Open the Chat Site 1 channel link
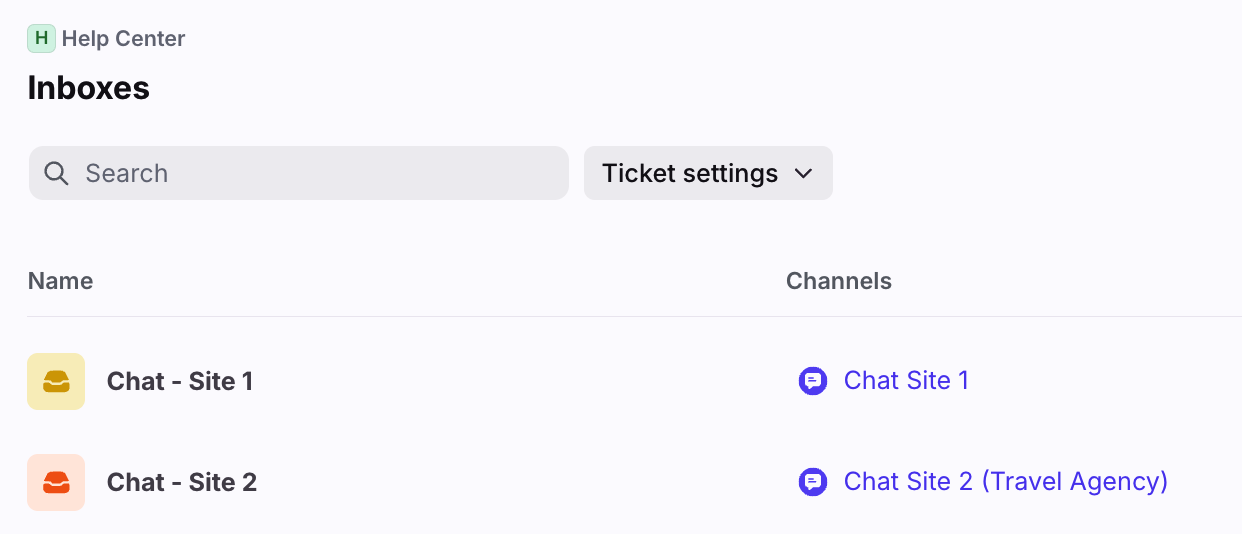 [x=906, y=381]
